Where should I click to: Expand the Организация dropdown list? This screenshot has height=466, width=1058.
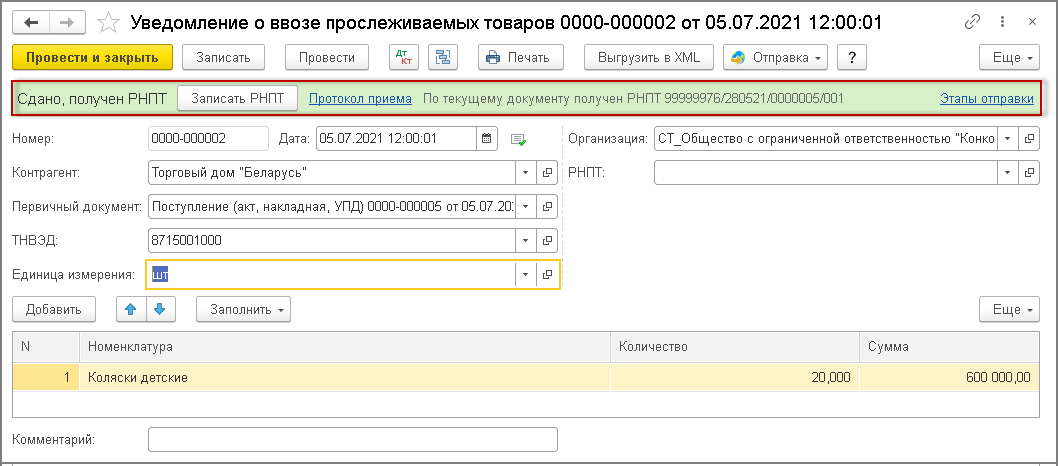coord(1007,138)
